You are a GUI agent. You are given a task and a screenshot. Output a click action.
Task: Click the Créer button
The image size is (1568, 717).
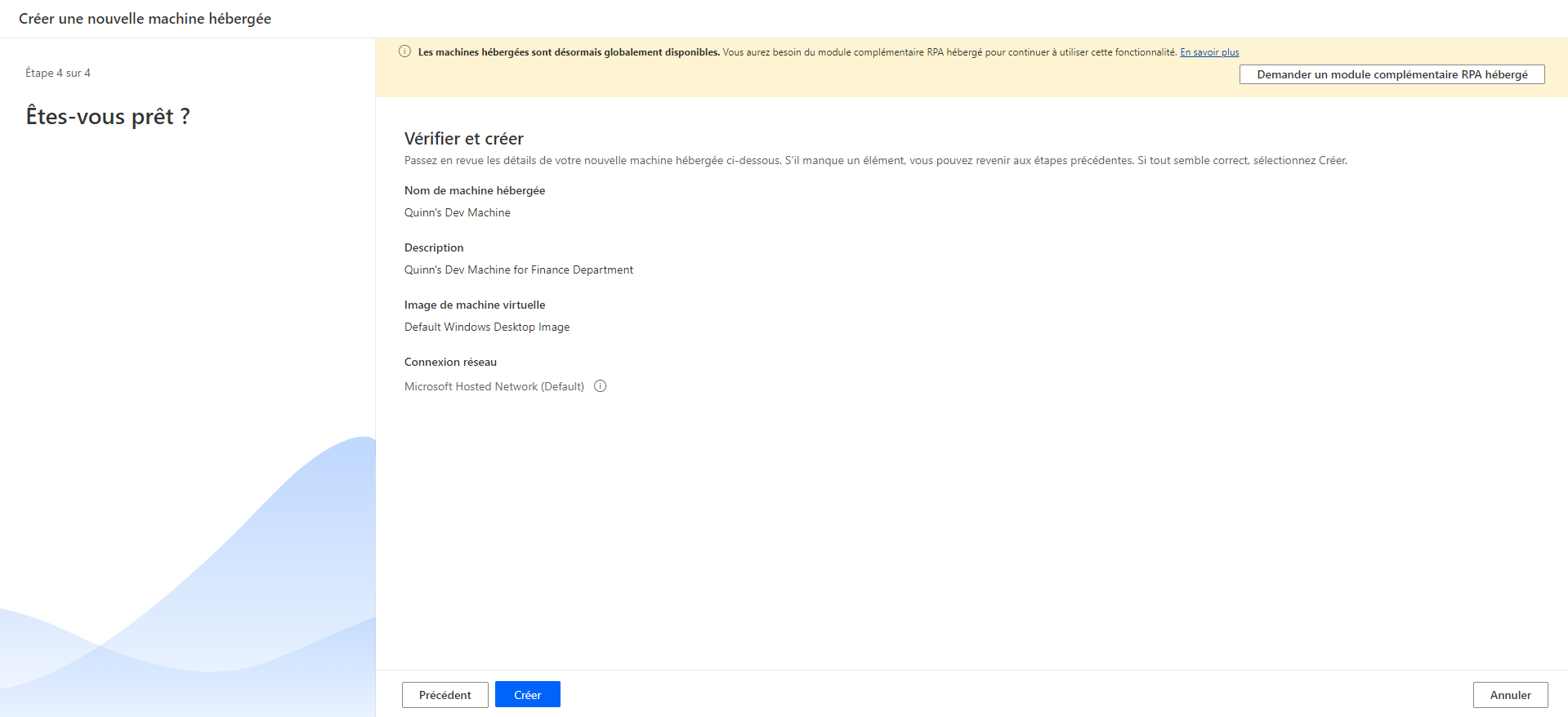click(x=527, y=694)
